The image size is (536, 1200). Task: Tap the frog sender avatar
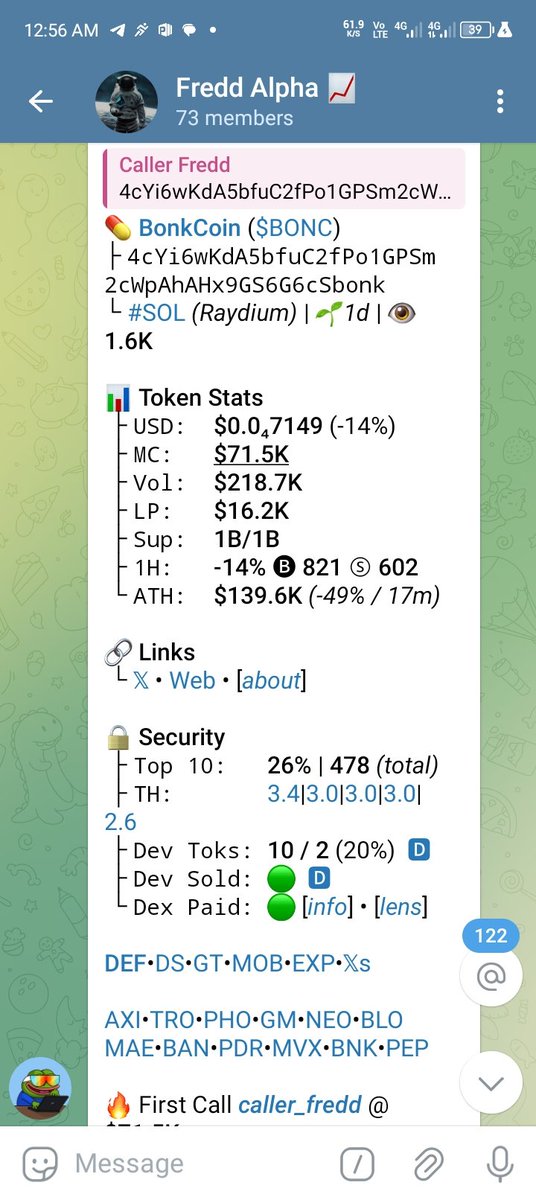click(x=41, y=1089)
